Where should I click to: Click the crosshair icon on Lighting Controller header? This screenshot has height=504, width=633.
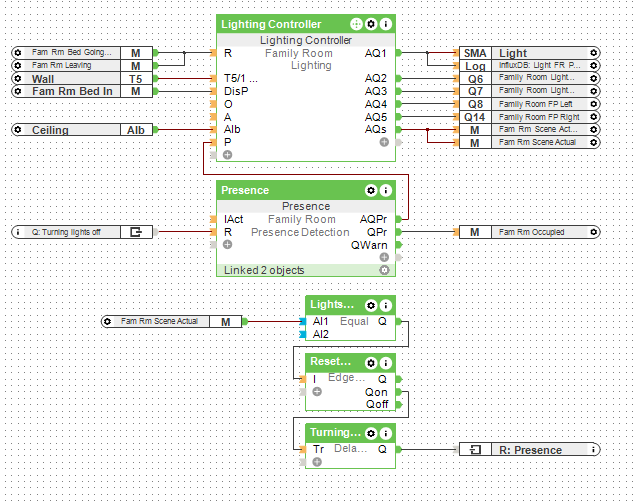pyautogui.click(x=357, y=23)
